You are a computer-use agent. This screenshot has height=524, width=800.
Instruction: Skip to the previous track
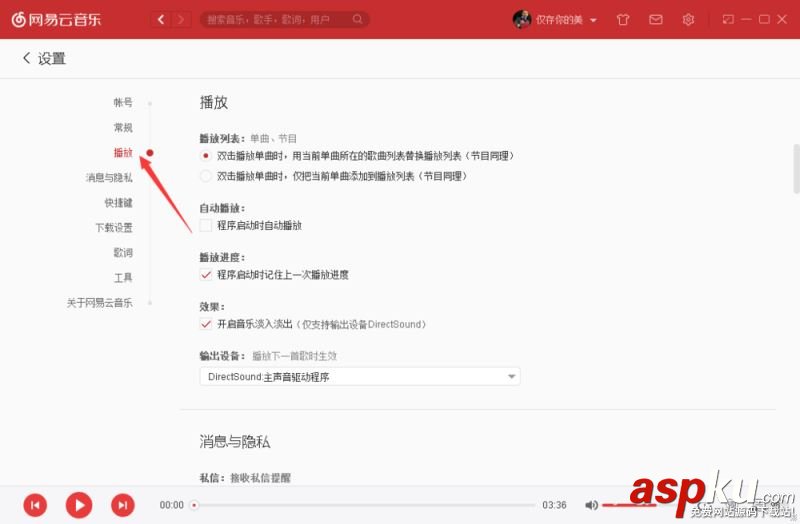(x=35, y=505)
